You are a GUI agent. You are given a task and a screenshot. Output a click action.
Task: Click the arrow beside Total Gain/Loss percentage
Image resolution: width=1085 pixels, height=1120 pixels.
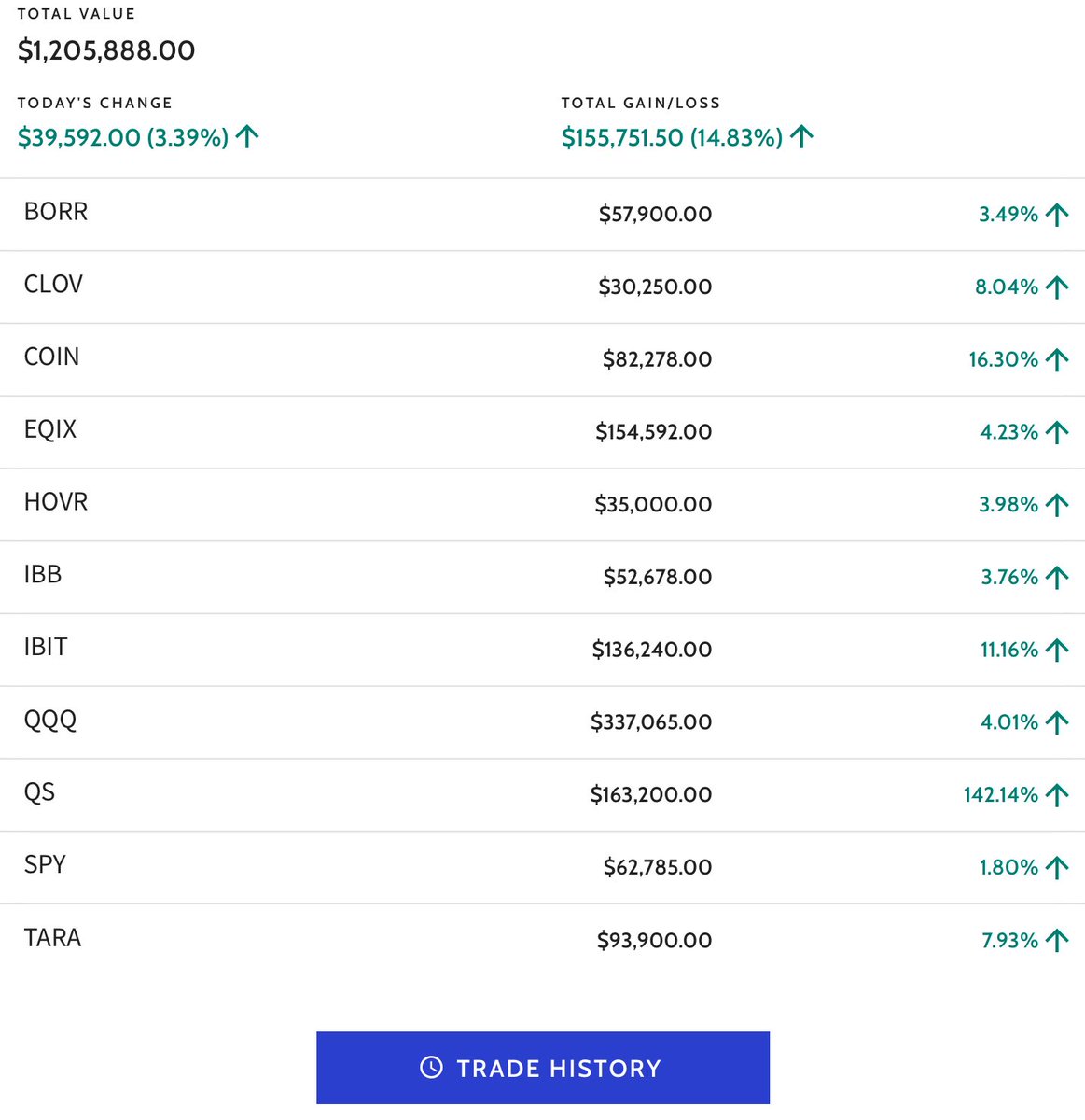pos(800,136)
